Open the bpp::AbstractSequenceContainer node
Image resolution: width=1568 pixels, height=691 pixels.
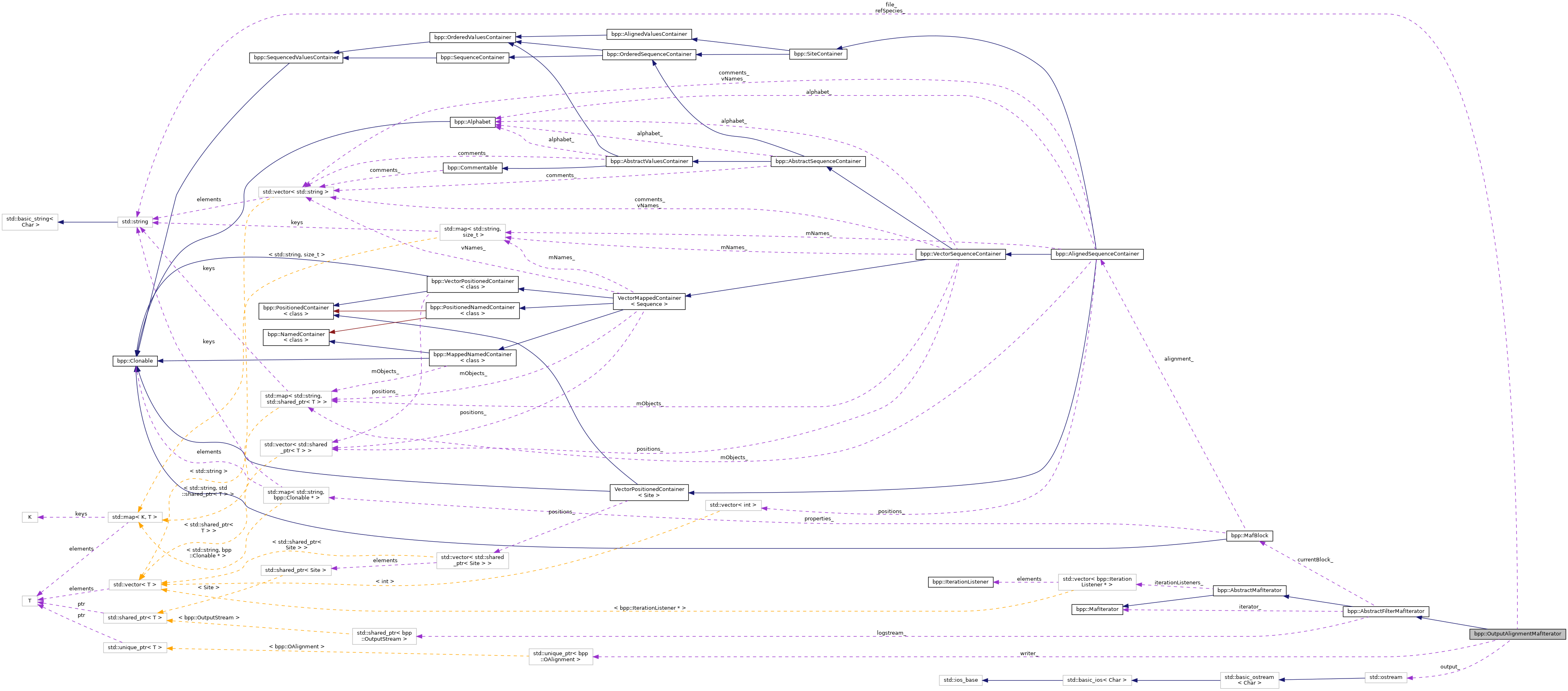(817, 161)
